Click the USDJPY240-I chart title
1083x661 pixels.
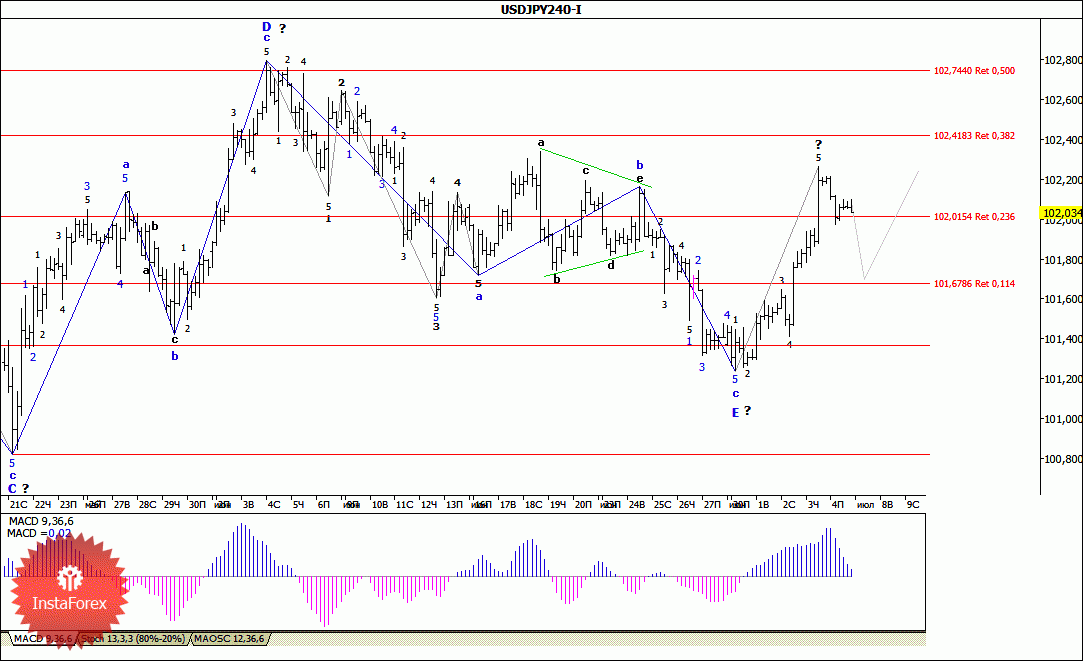(x=541, y=10)
